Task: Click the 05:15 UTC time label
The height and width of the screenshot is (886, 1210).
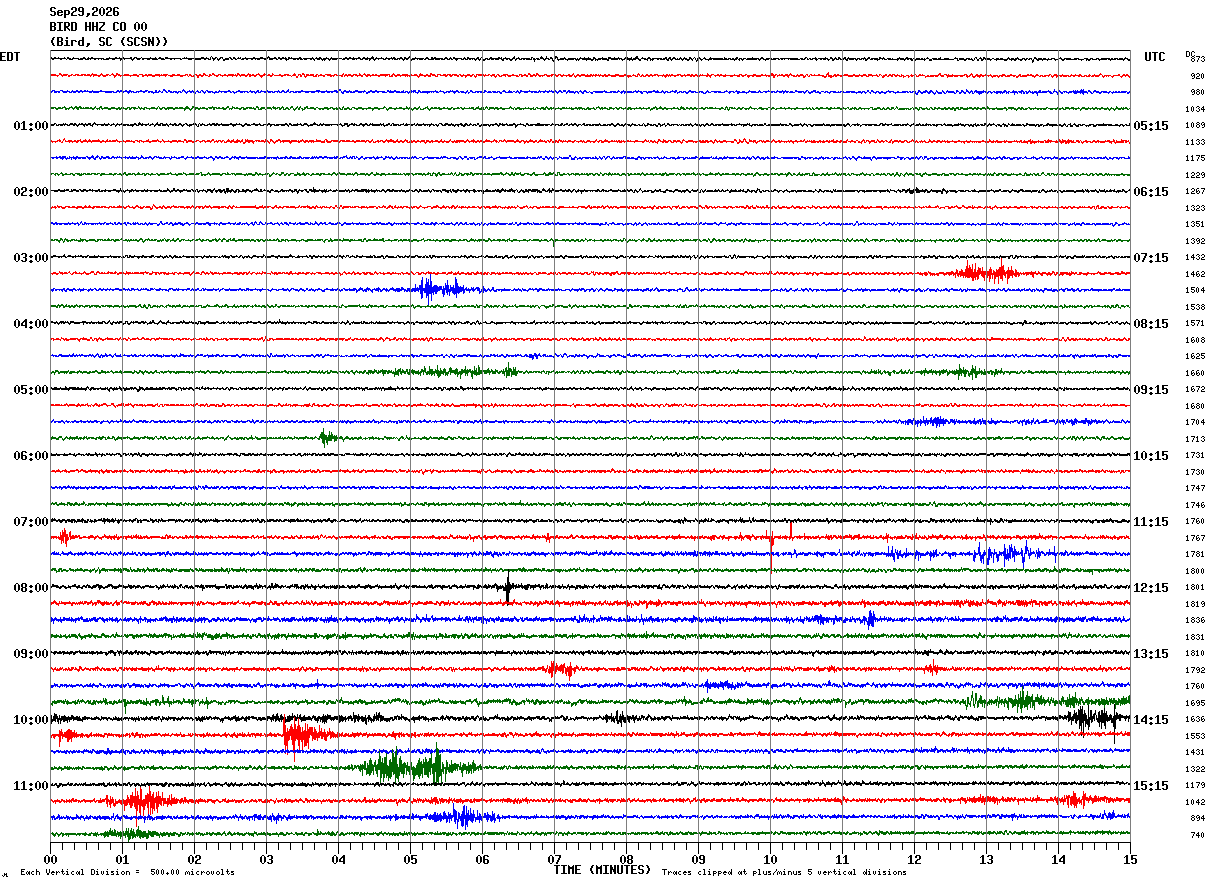Action: coord(1151,126)
